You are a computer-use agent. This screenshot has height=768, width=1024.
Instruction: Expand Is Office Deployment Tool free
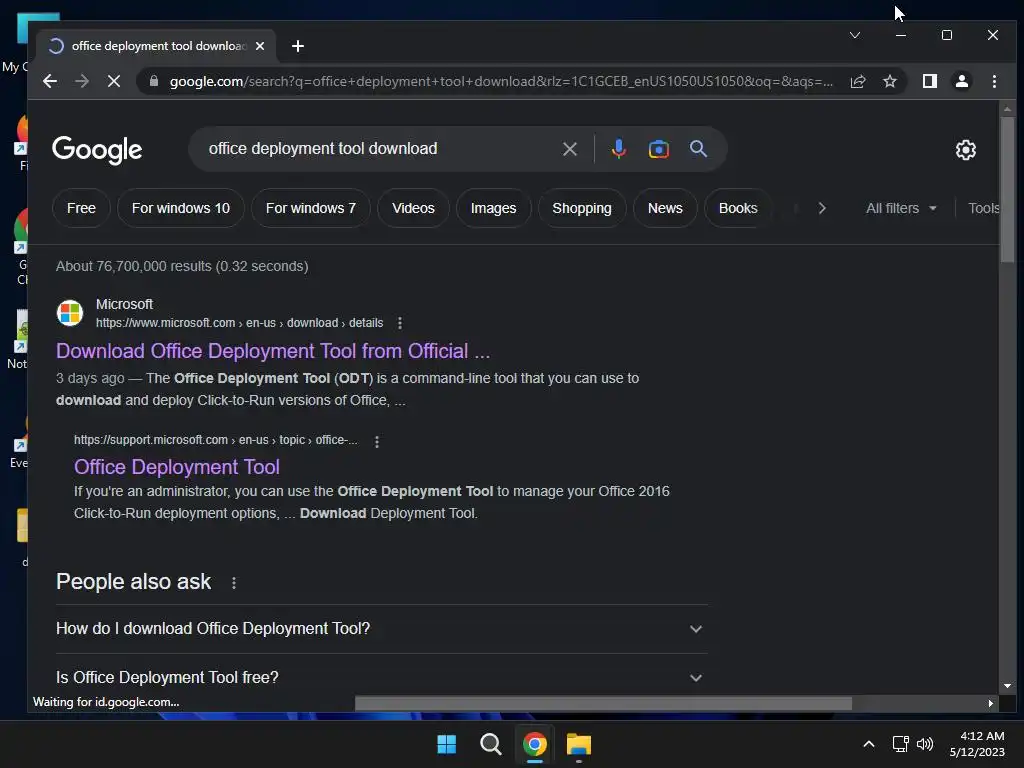pyautogui.click(x=381, y=677)
